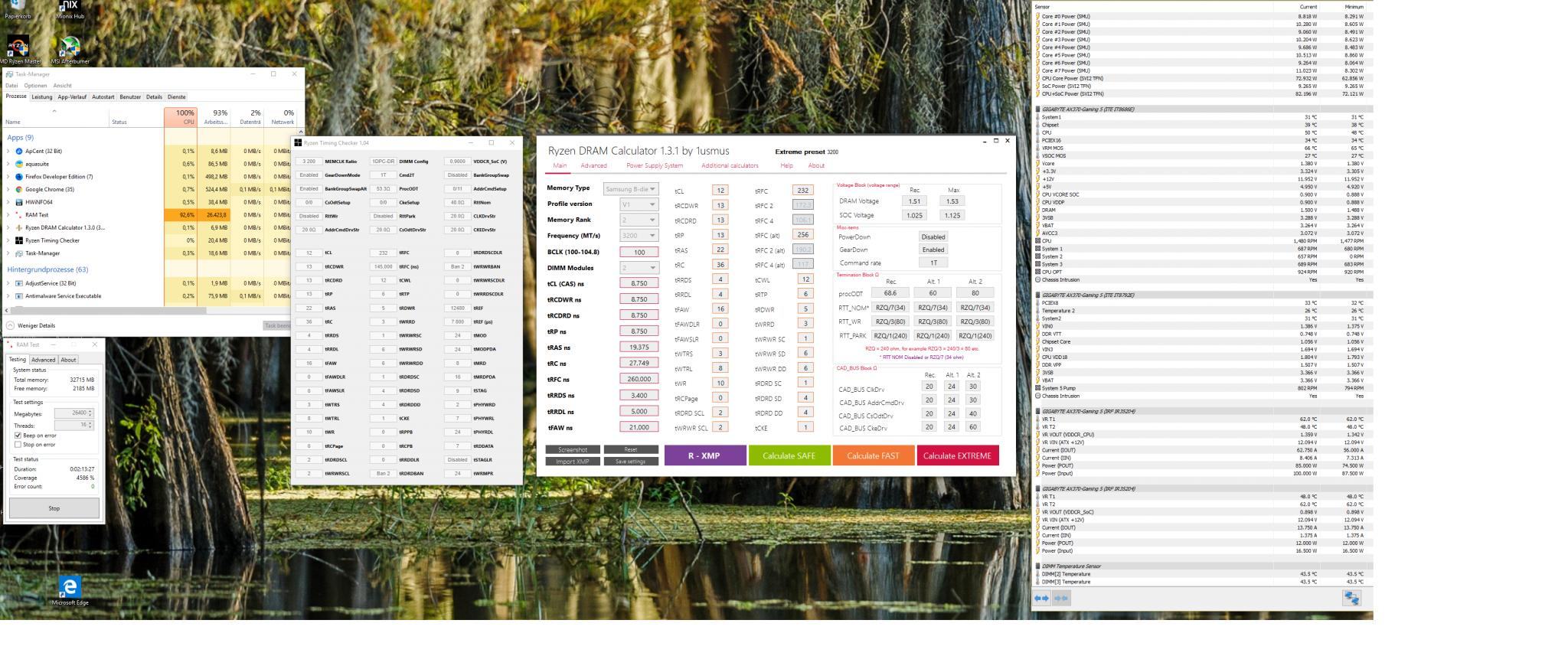Image resolution: width=1568 pixels, height=656 pixels.
Task: Click the green Calculate SAFE button
Action: [789, 455]
